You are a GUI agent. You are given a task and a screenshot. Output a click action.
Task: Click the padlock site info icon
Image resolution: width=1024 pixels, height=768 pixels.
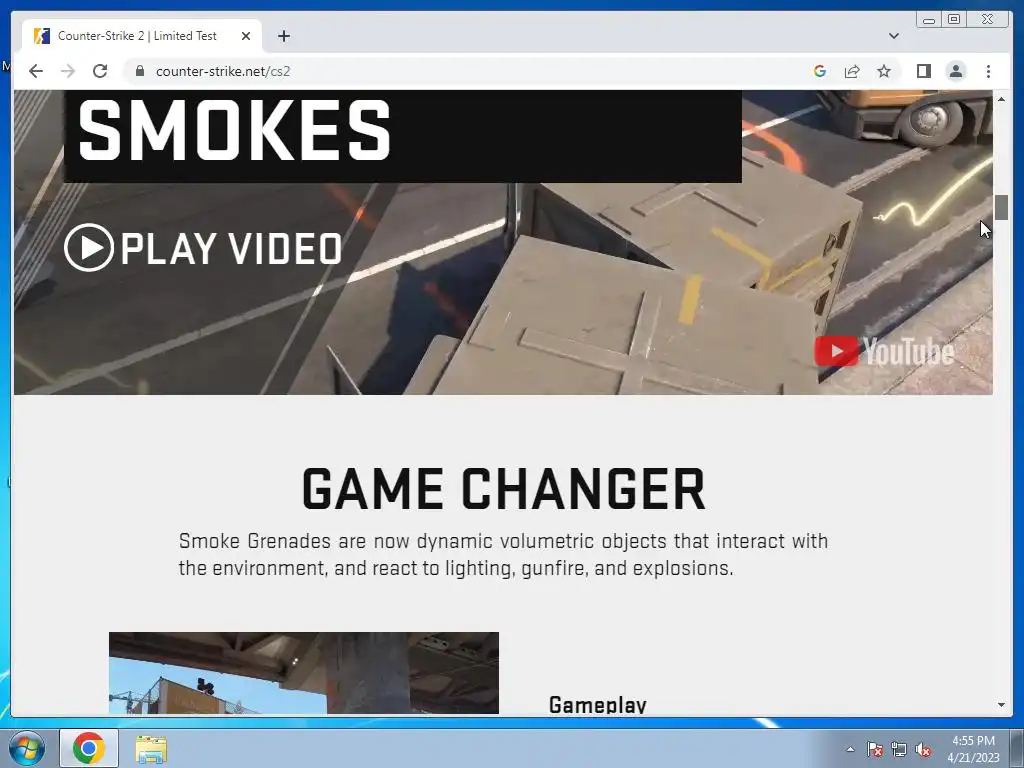click(139, 71)
